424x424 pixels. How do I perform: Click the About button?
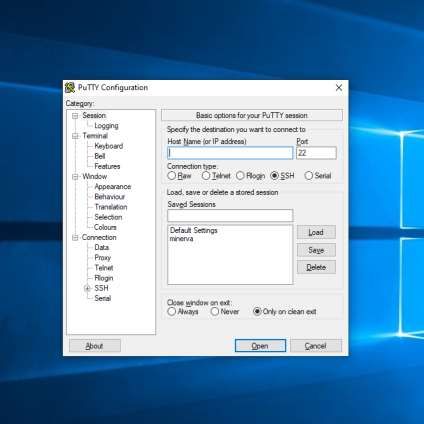pyautogui.click(x=95, y=346)
